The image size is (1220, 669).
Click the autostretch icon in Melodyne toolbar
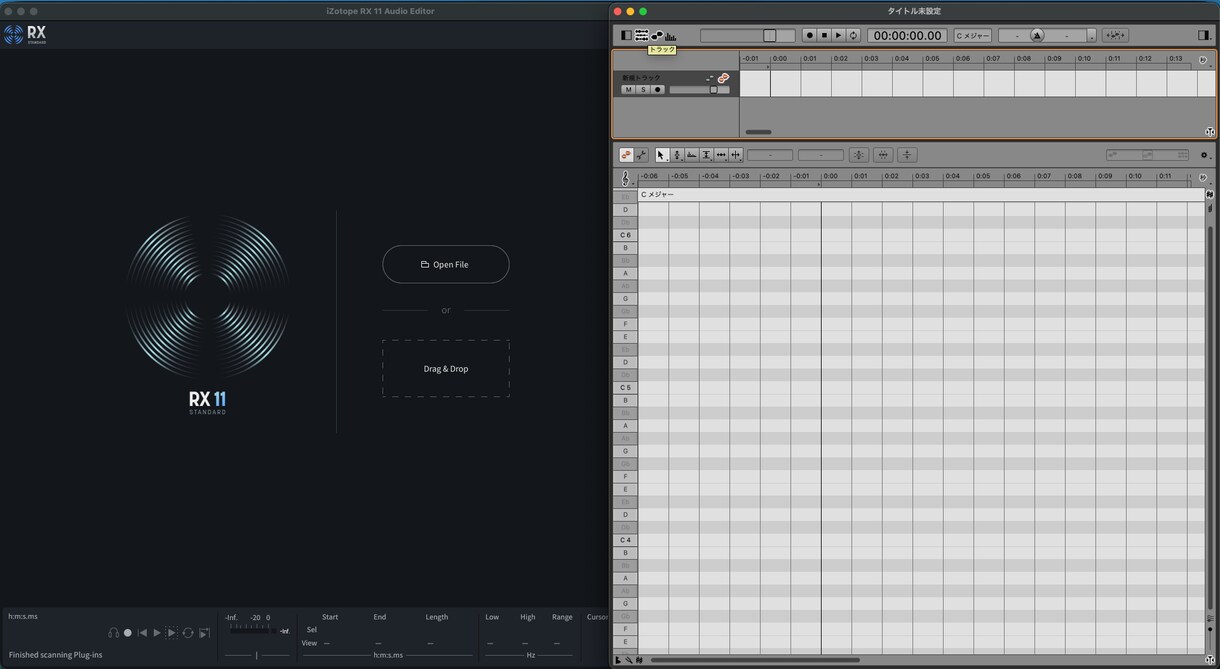(x=1115, y=35)
